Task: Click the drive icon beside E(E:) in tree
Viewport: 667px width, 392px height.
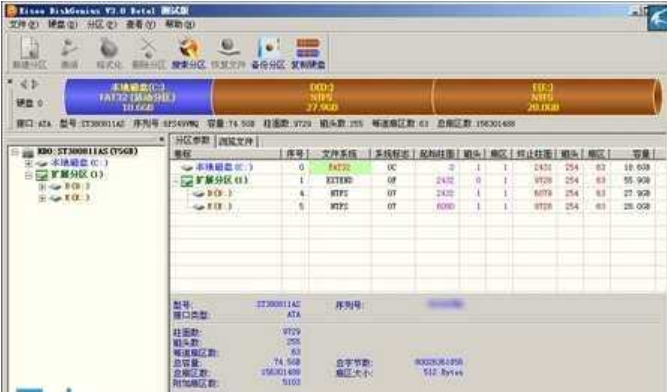Action: (x=55, y=198)
